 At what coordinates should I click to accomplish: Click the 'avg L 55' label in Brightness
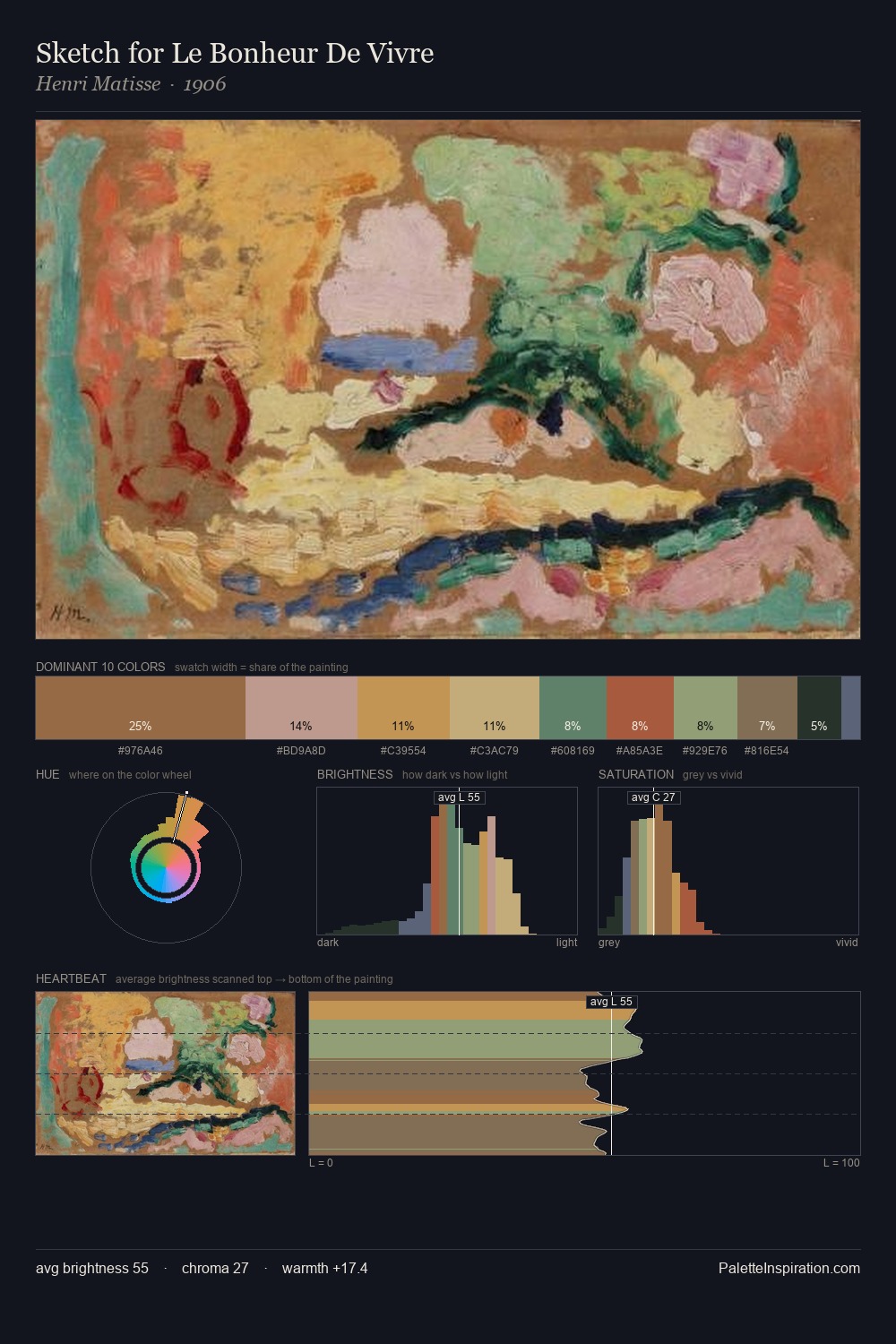459,797
